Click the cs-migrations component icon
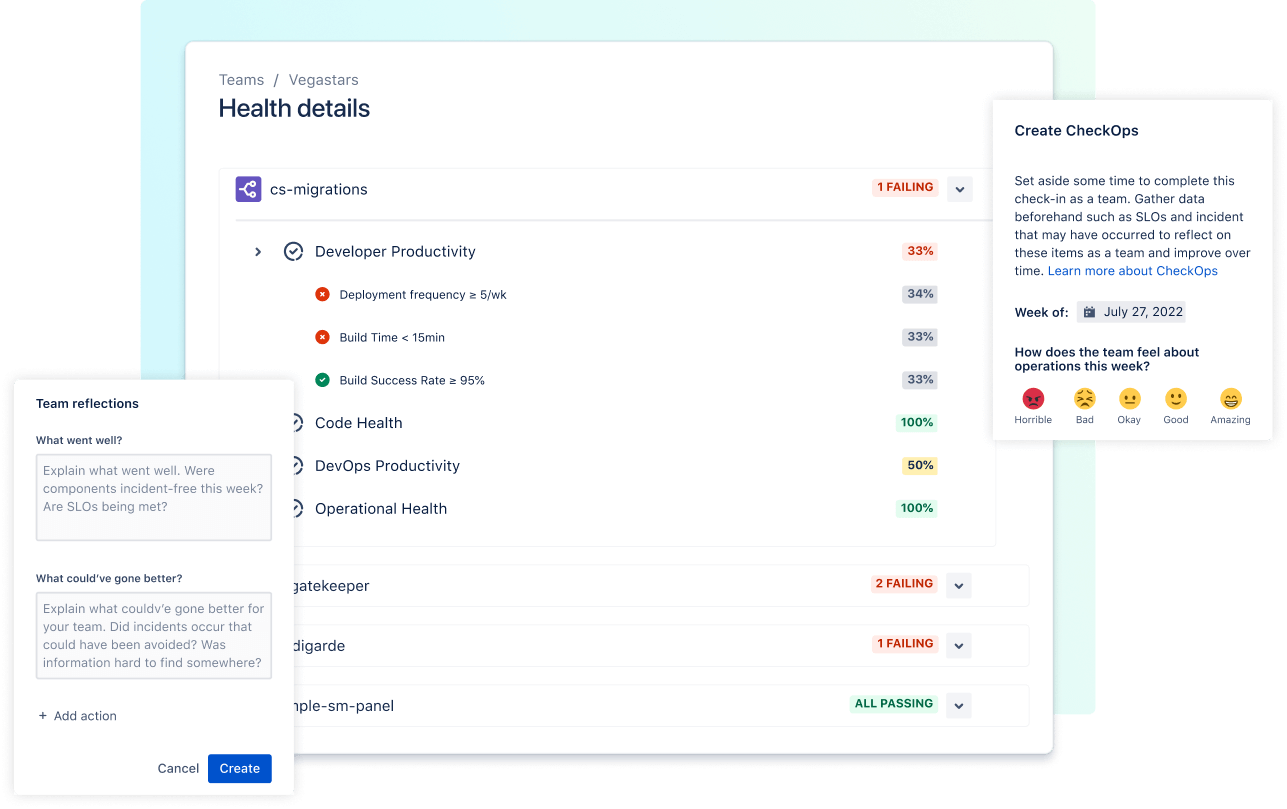Viewport: 1287px width, 809px height. pos(248,189)
